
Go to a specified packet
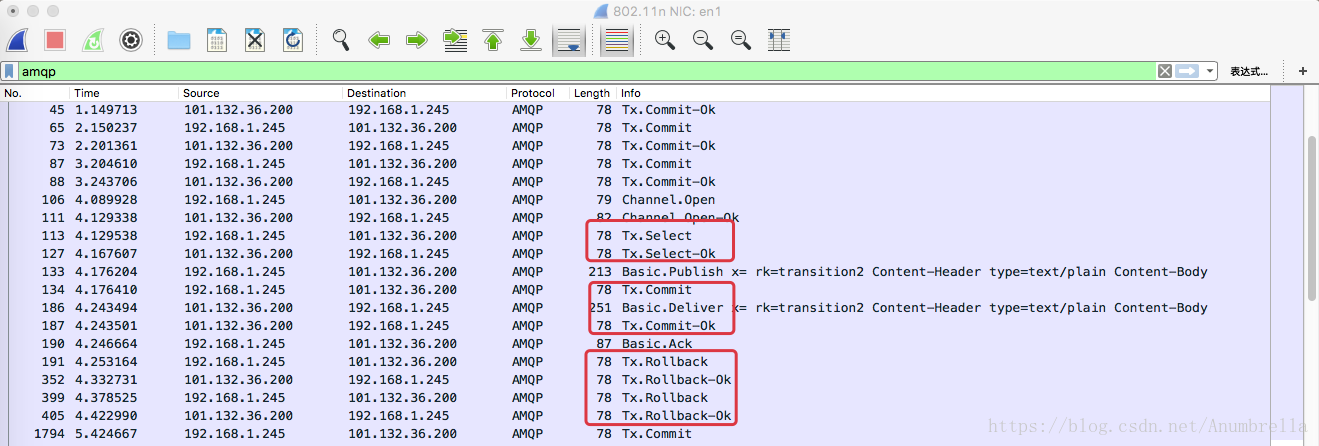(455, 40)
